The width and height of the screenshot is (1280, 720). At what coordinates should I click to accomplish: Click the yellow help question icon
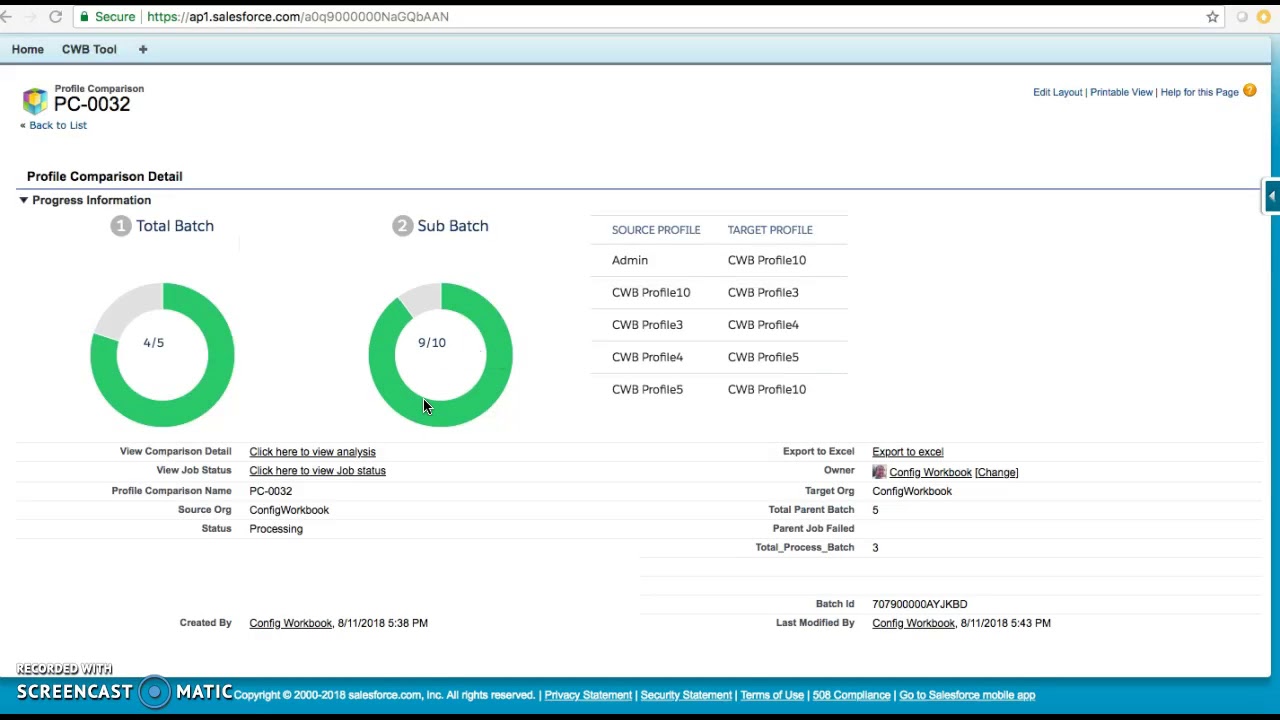pyautogui.click(x=1249, y=91)
